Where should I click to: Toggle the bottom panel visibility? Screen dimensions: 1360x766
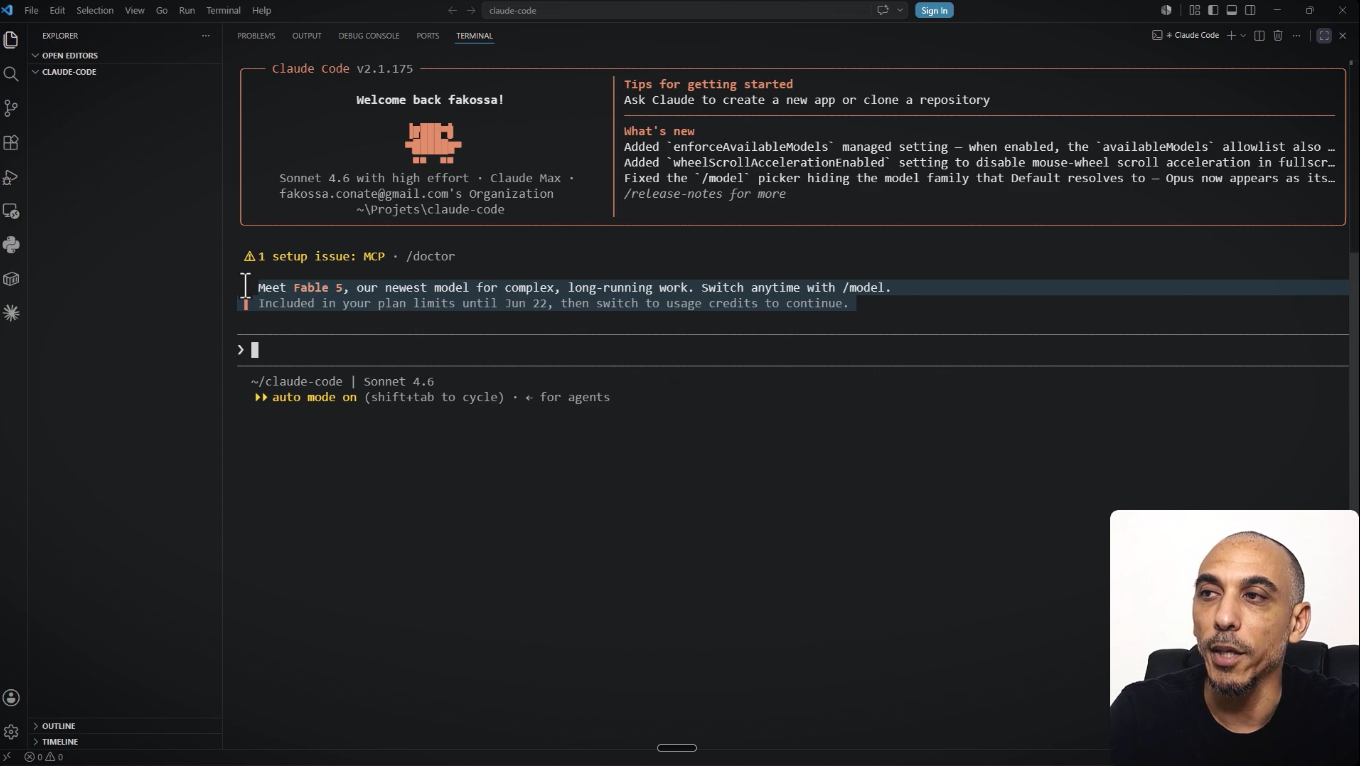[x=1232, y=10]
